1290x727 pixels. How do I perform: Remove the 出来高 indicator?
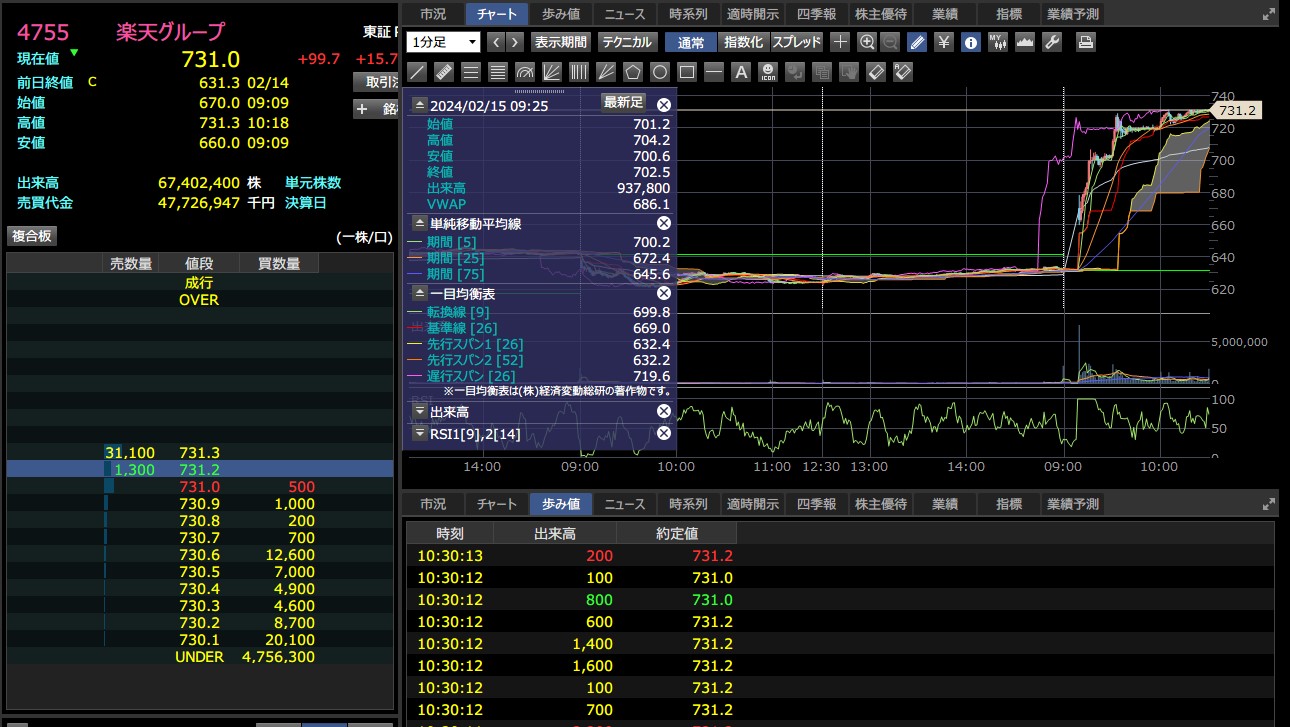[x=663, y=411]
